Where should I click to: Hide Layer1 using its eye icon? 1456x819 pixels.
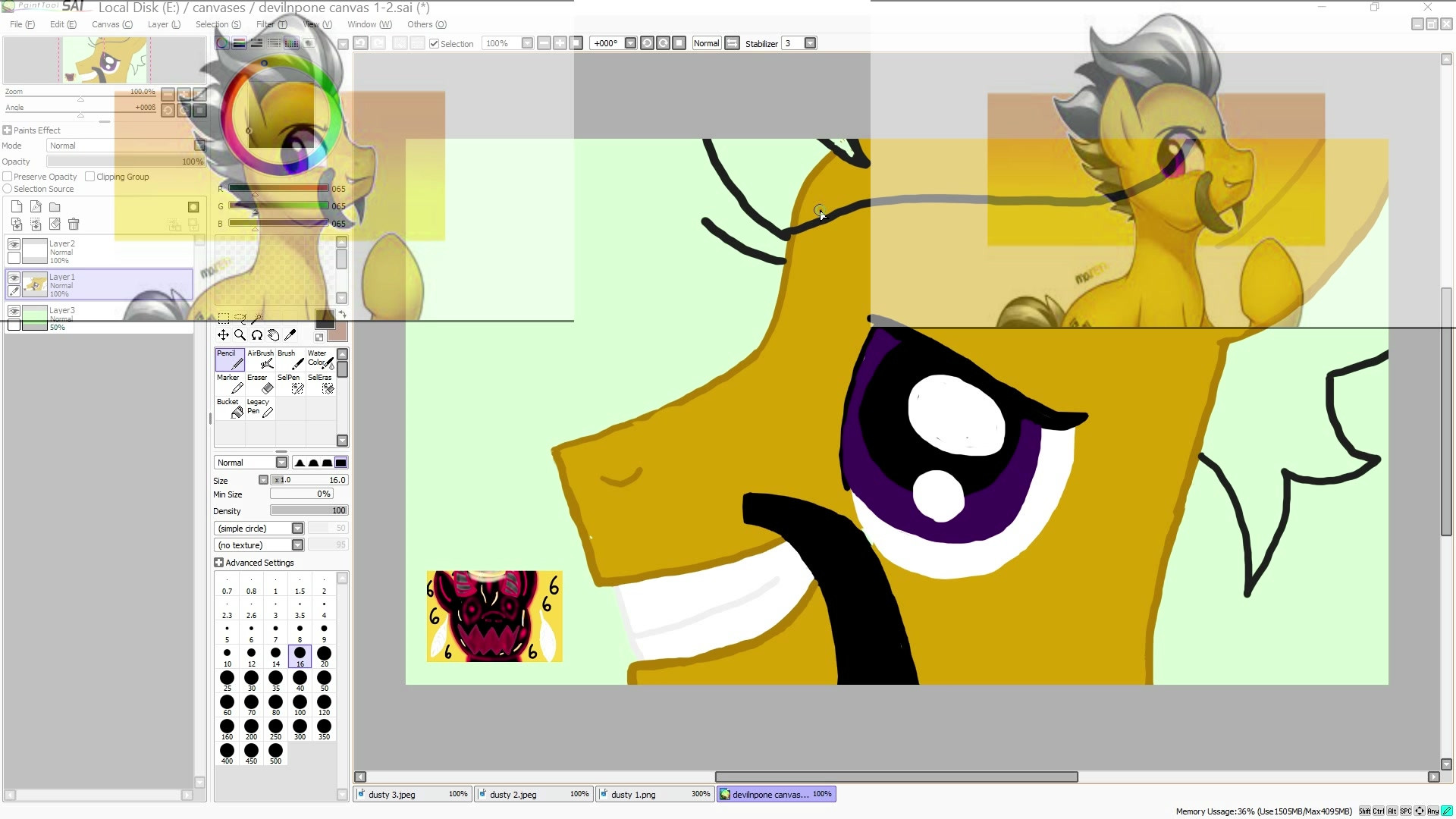point(14,278)
